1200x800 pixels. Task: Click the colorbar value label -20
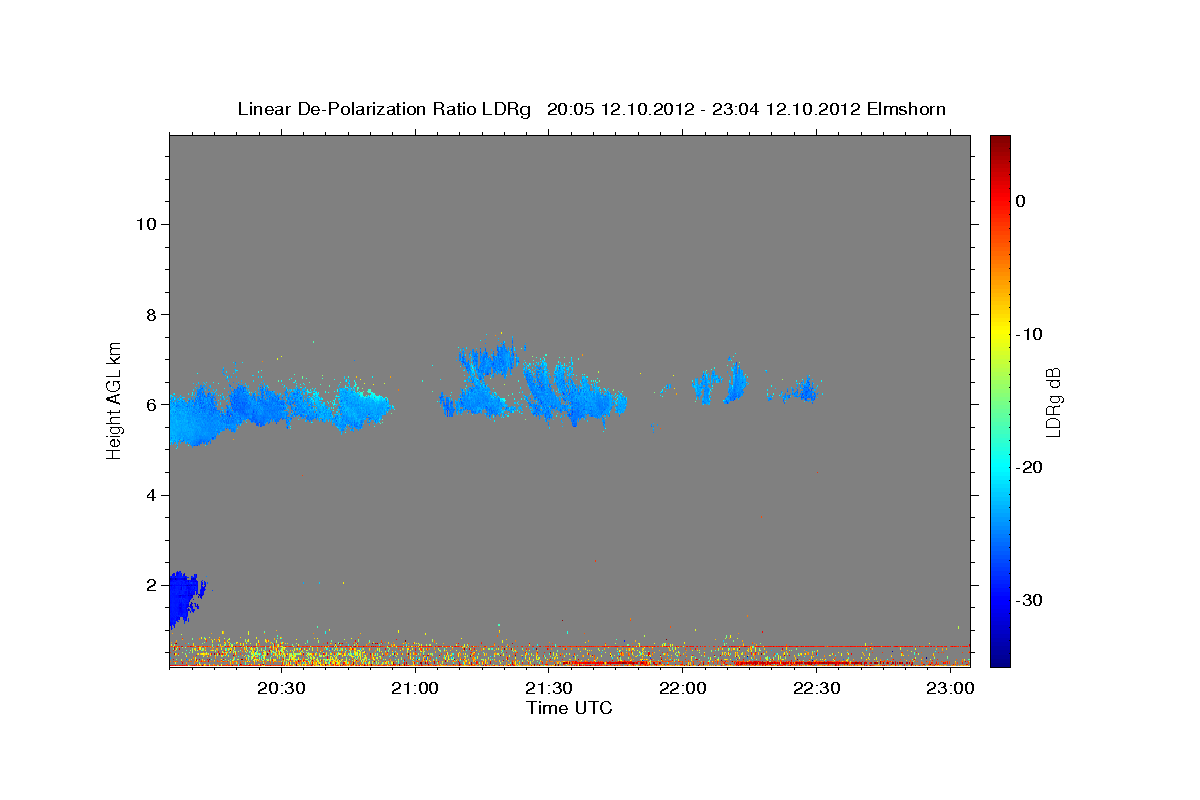click(1028, 467)
